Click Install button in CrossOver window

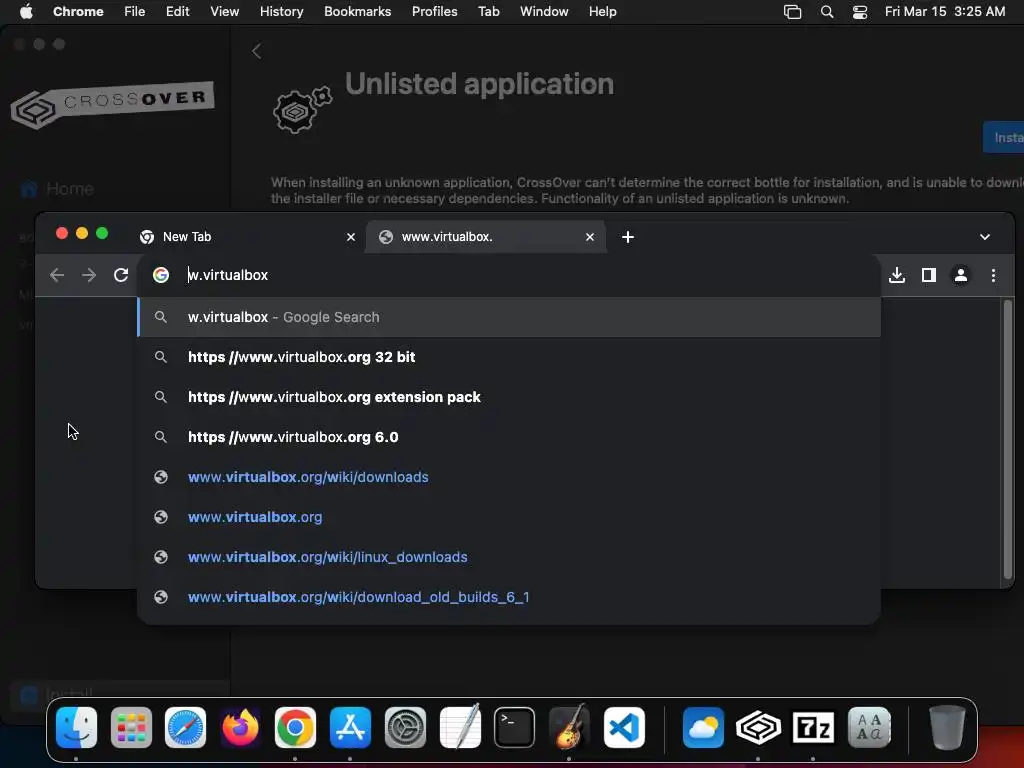pos(1004,137)
